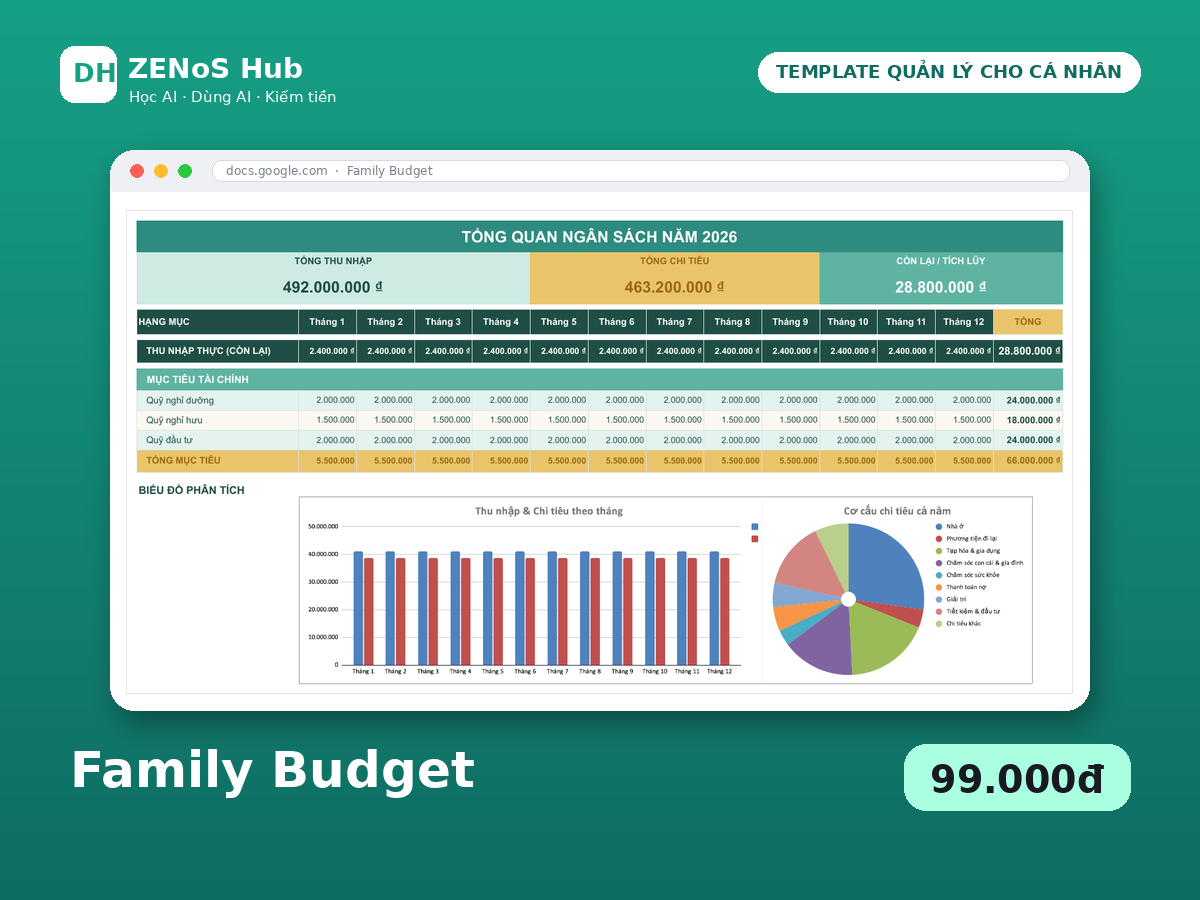Viewport: 1200px width, 900px height.
Task: Click the 99.000đ price button
Action: point(1017,778)
